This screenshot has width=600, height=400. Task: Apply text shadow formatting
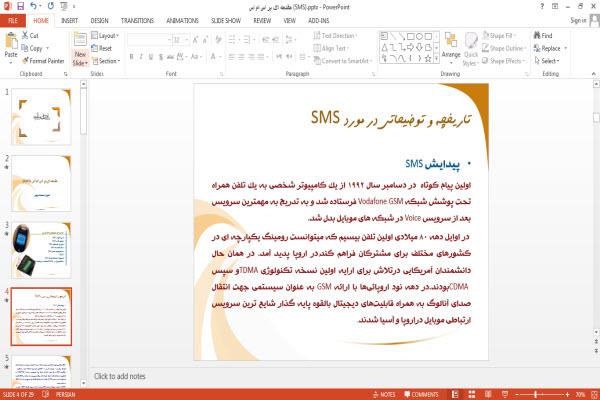click(161, 57)
